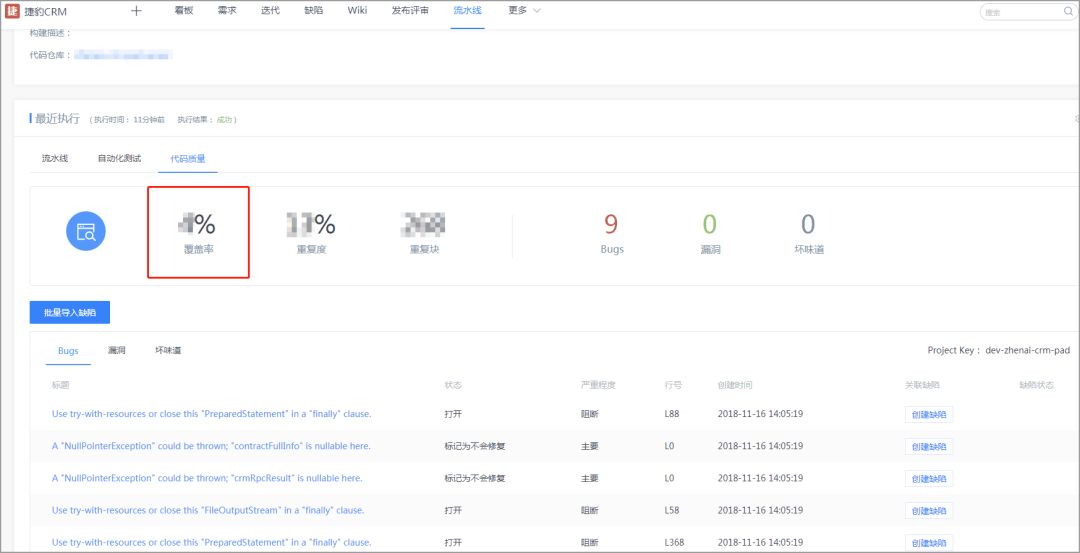Image resolution: width=1080 pixels, height=553 pixels.
Task: Expand the 更多 dropdown menu
Action: pyautogui.click(x=524, y=11)
